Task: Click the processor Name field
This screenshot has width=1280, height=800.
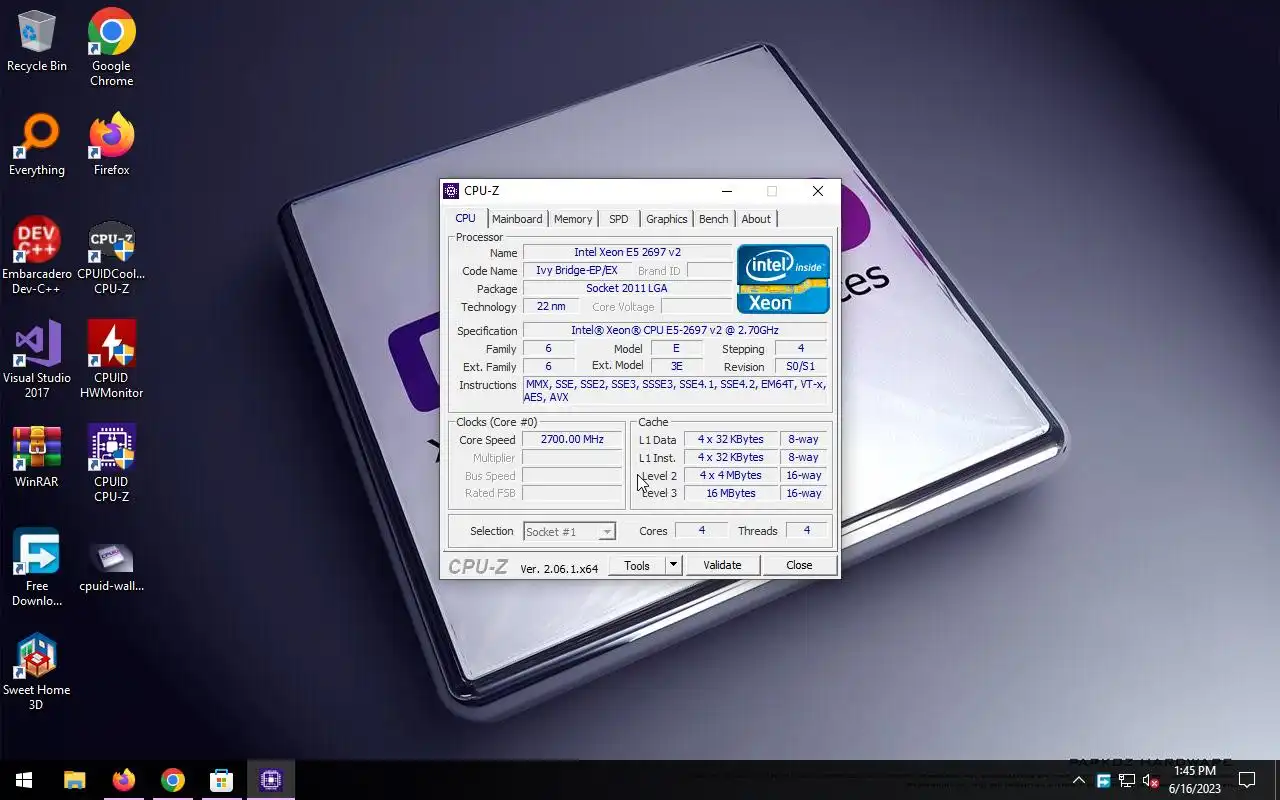Action: [628, 253]
